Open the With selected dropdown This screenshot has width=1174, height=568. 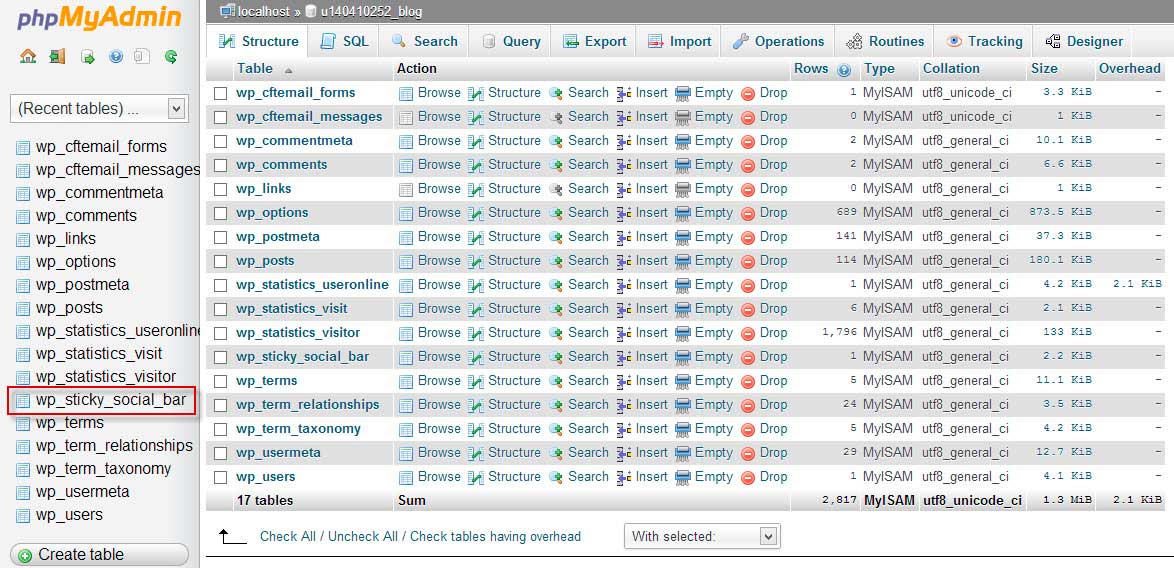tap(702, 536)
